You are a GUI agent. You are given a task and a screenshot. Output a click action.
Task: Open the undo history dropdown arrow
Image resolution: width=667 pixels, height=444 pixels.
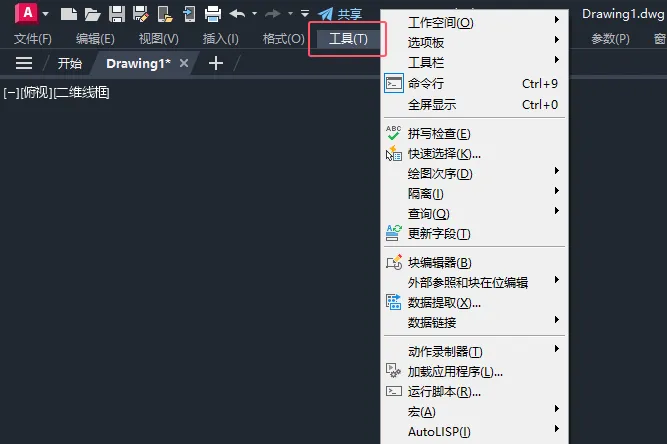point(254,14)
